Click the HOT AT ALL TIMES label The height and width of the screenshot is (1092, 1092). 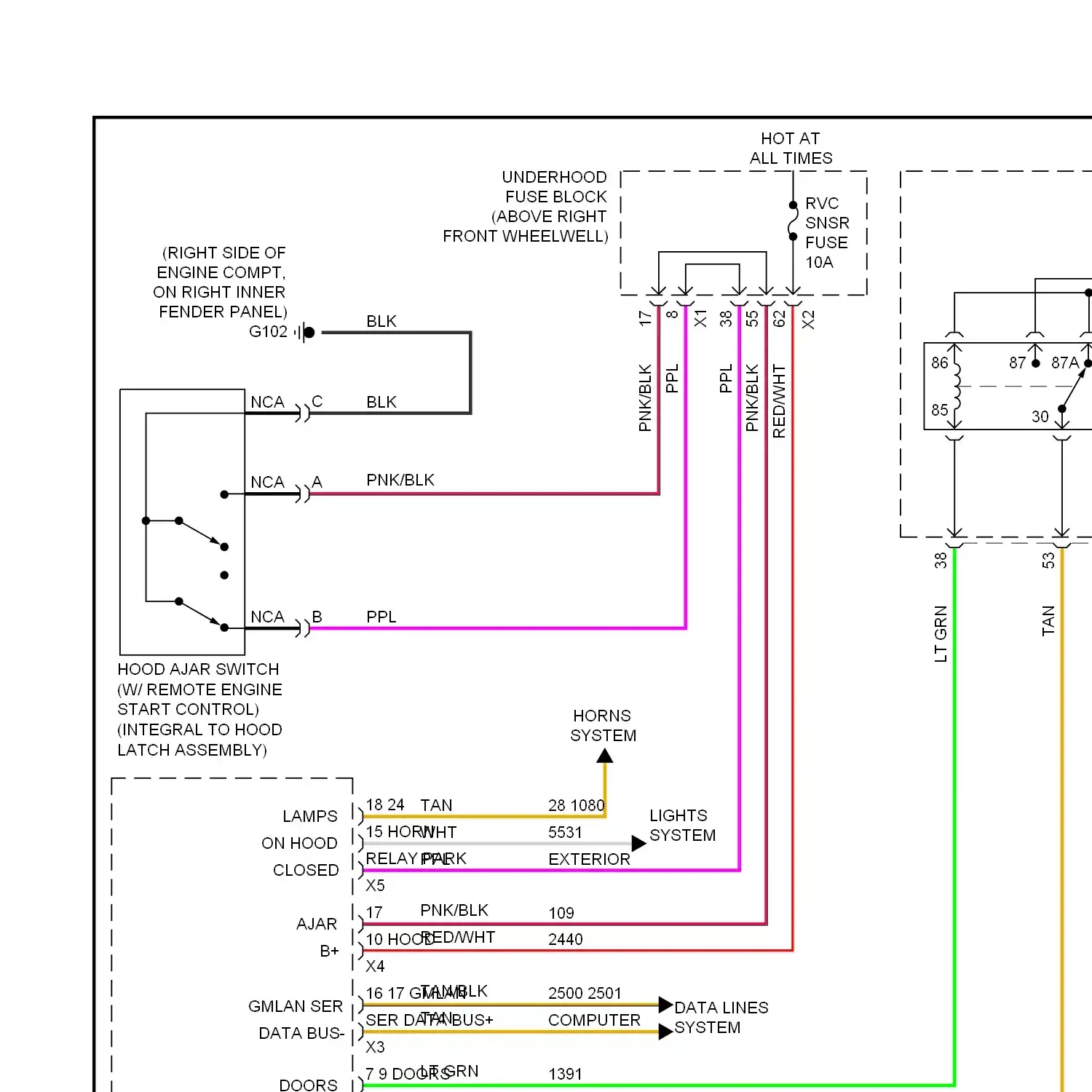(x=791, y=149)
